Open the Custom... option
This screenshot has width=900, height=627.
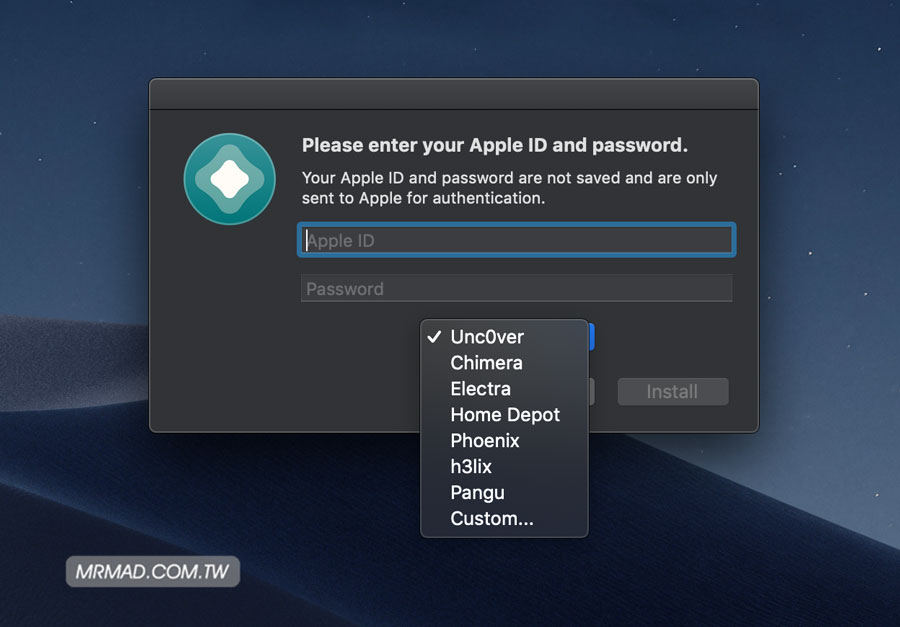click(x=491, y=519)
